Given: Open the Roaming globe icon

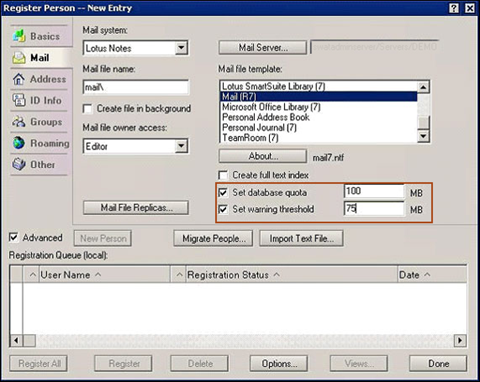Looking at the screenshot, I should [x=19, y=143].
